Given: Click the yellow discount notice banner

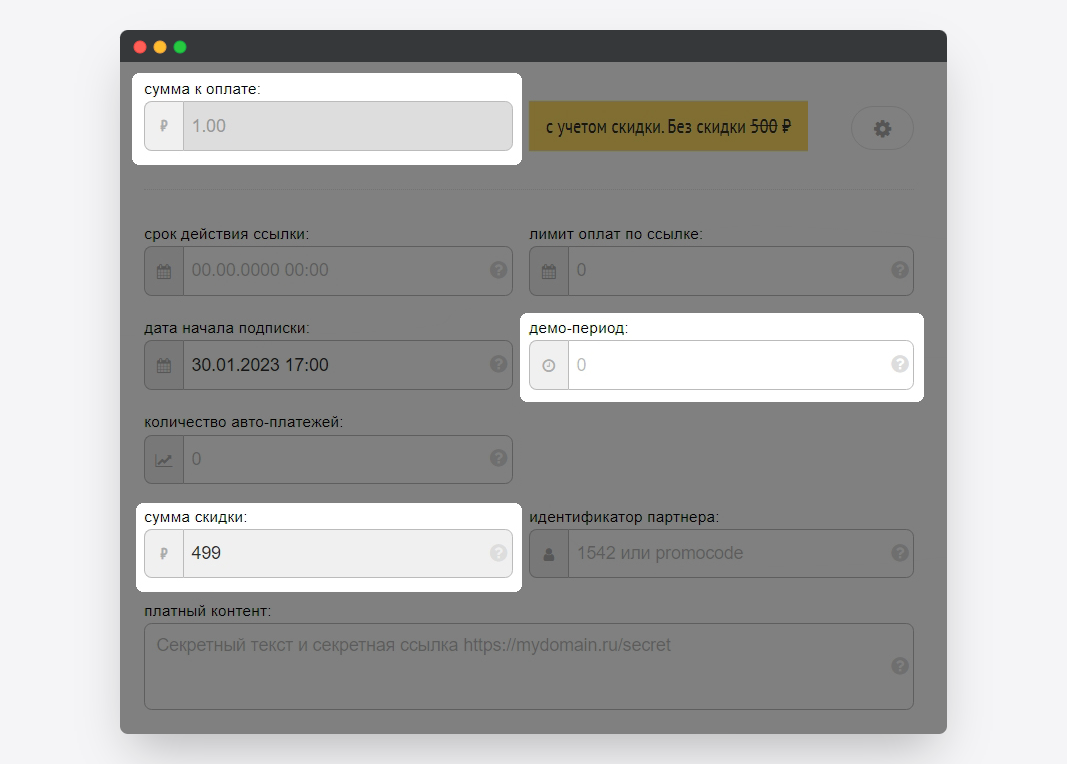Looking at the screenshot, I should [x=668, y=127].
